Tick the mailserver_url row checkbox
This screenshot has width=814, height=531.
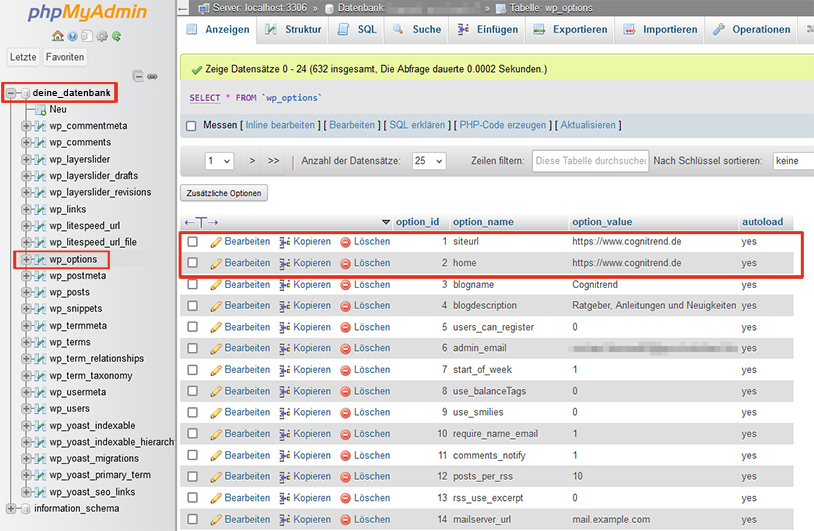(x=193, y=519)
